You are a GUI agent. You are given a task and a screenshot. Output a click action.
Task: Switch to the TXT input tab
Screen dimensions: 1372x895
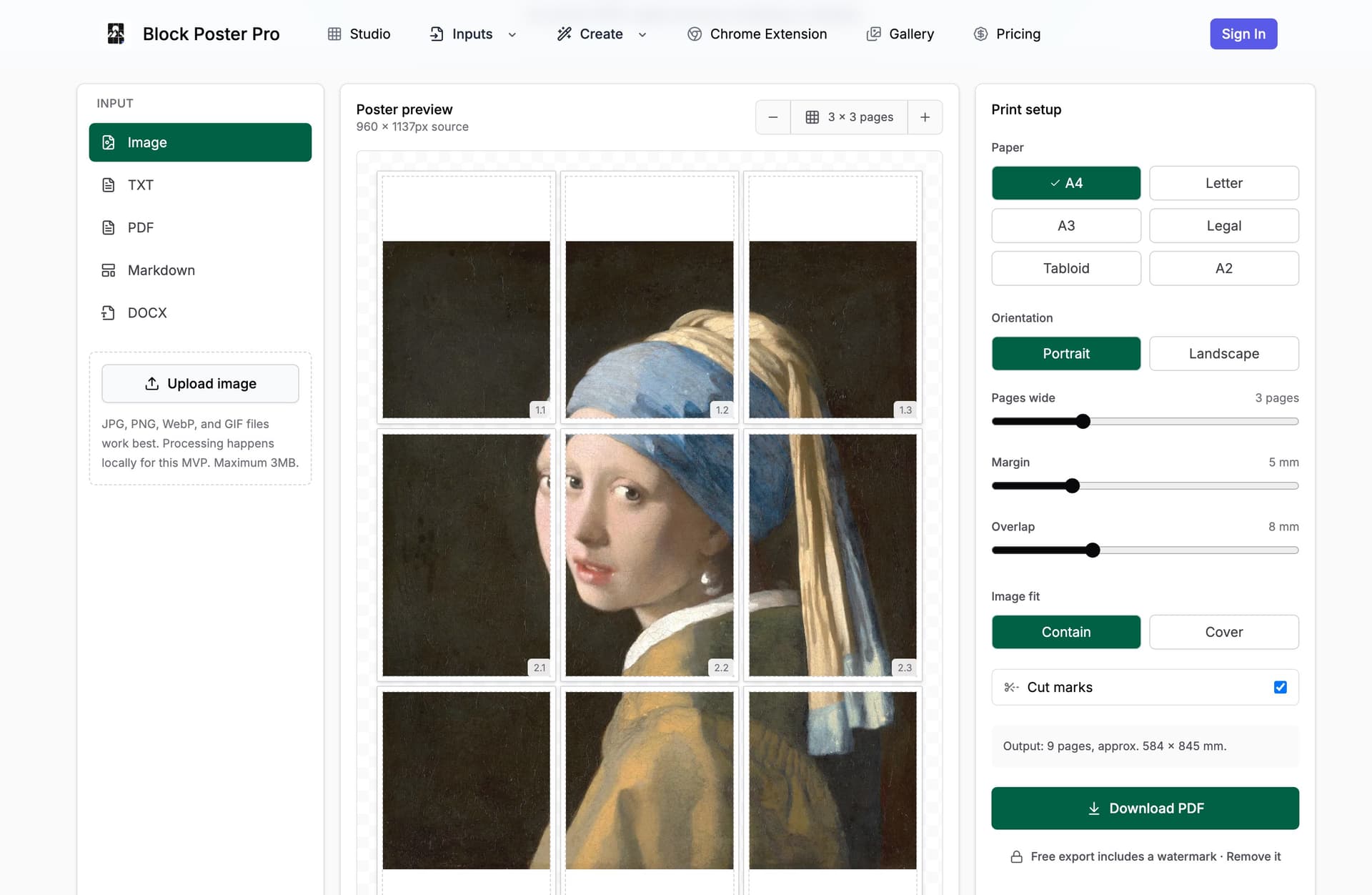pos(200,185)
